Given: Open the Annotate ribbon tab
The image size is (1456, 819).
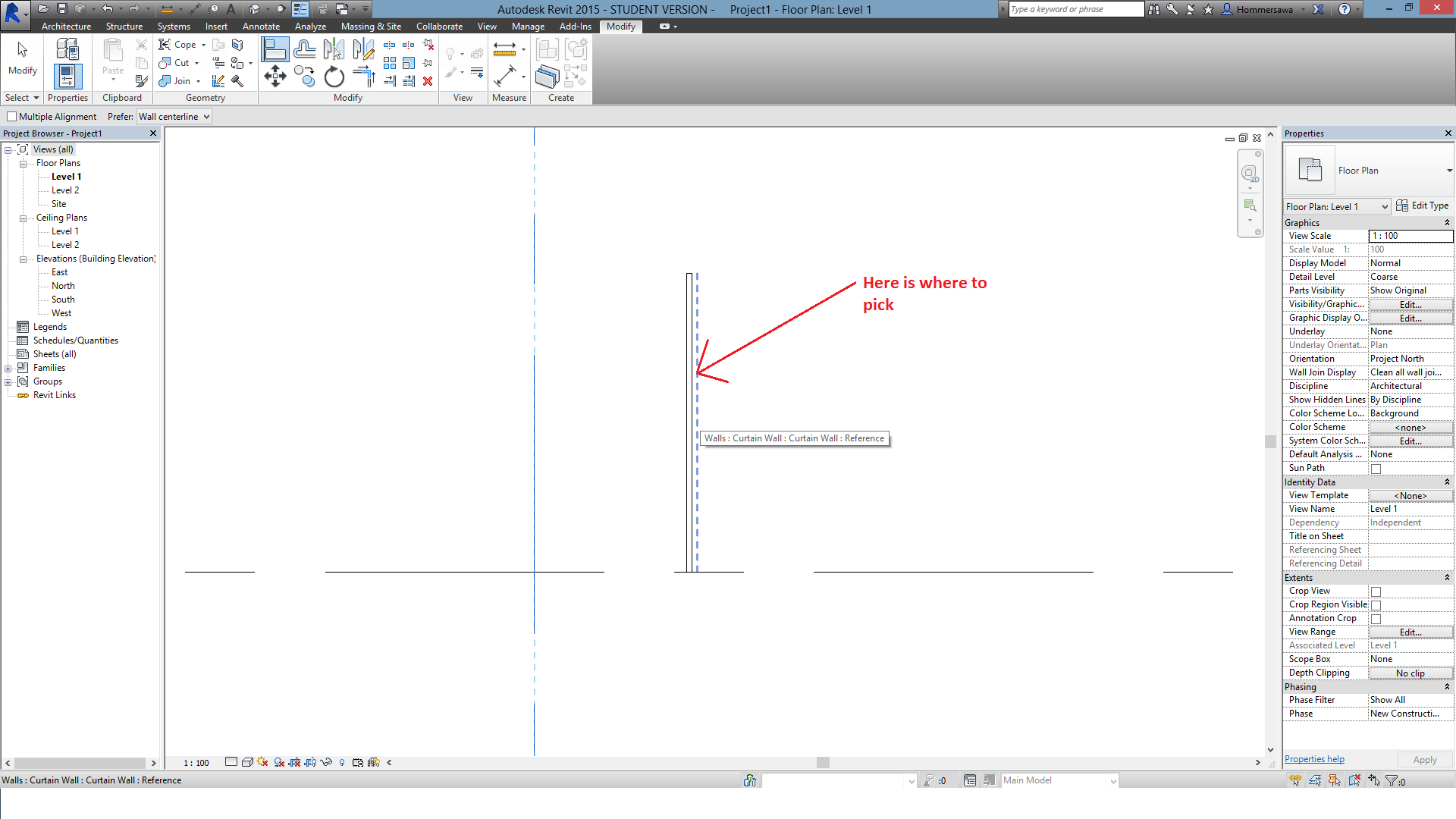Looking at the screenshot, I should pyautogui.click(x=261, y=26).
